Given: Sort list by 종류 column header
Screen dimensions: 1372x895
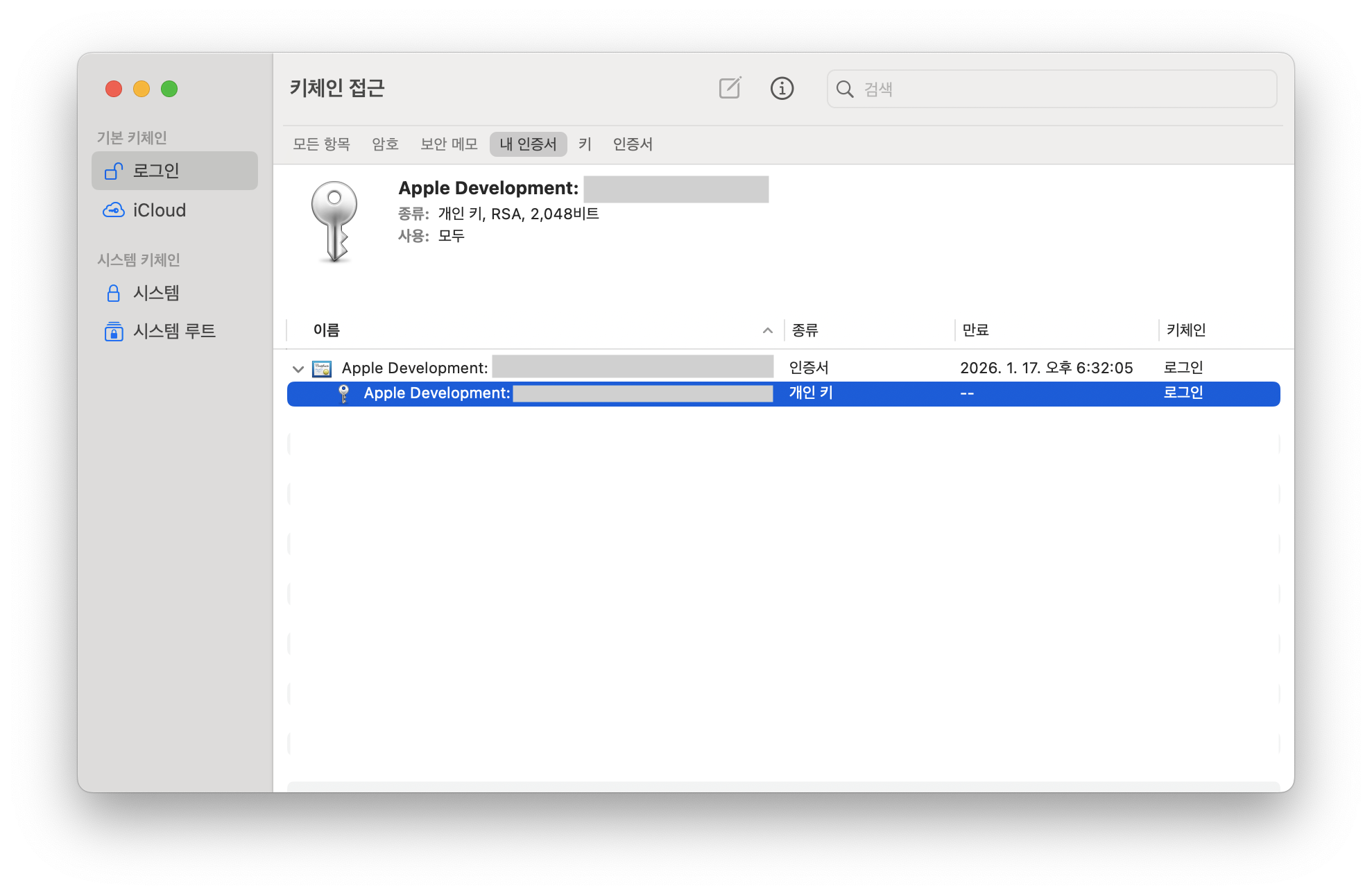Looking at the screenshot, I should tap(805, 330).
